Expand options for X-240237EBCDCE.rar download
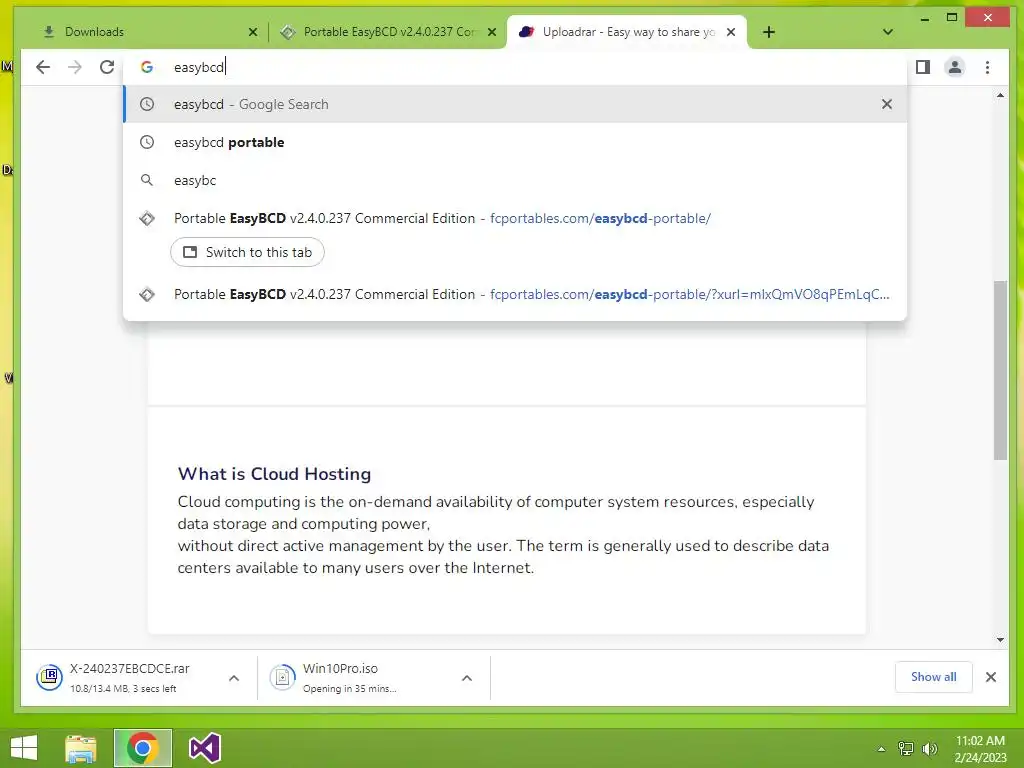The height and width of the screenshot is (768, 1024). (234, 678)
